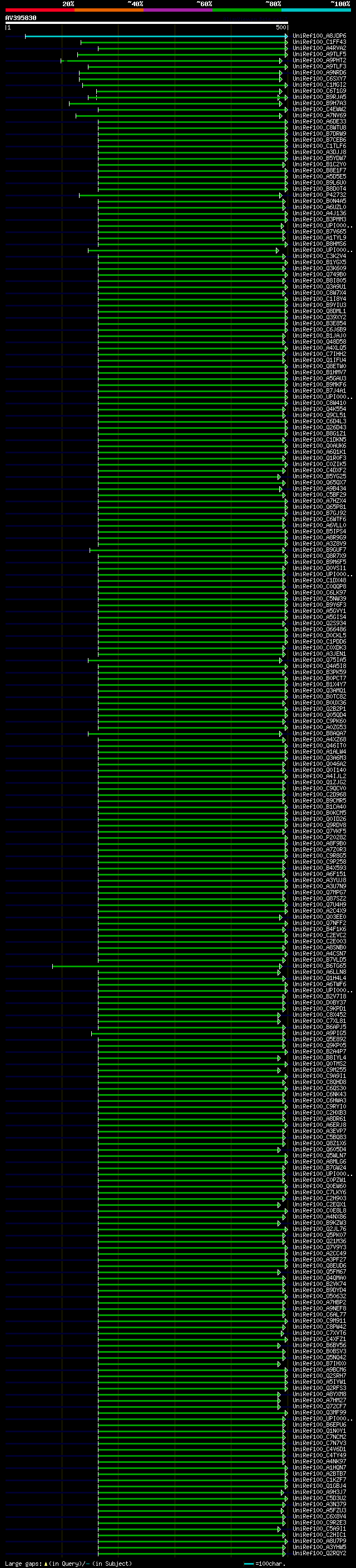Open hit UniRef100_A9TLF3

click(319, 66)
